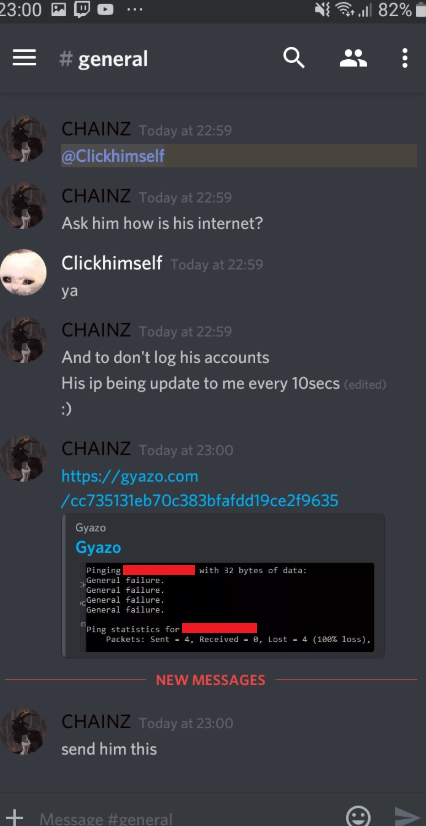This screenshot has width=426, height=826.
Task: Tap the Twitch notification icon in status bar
Action: click(x=82, y=9)
